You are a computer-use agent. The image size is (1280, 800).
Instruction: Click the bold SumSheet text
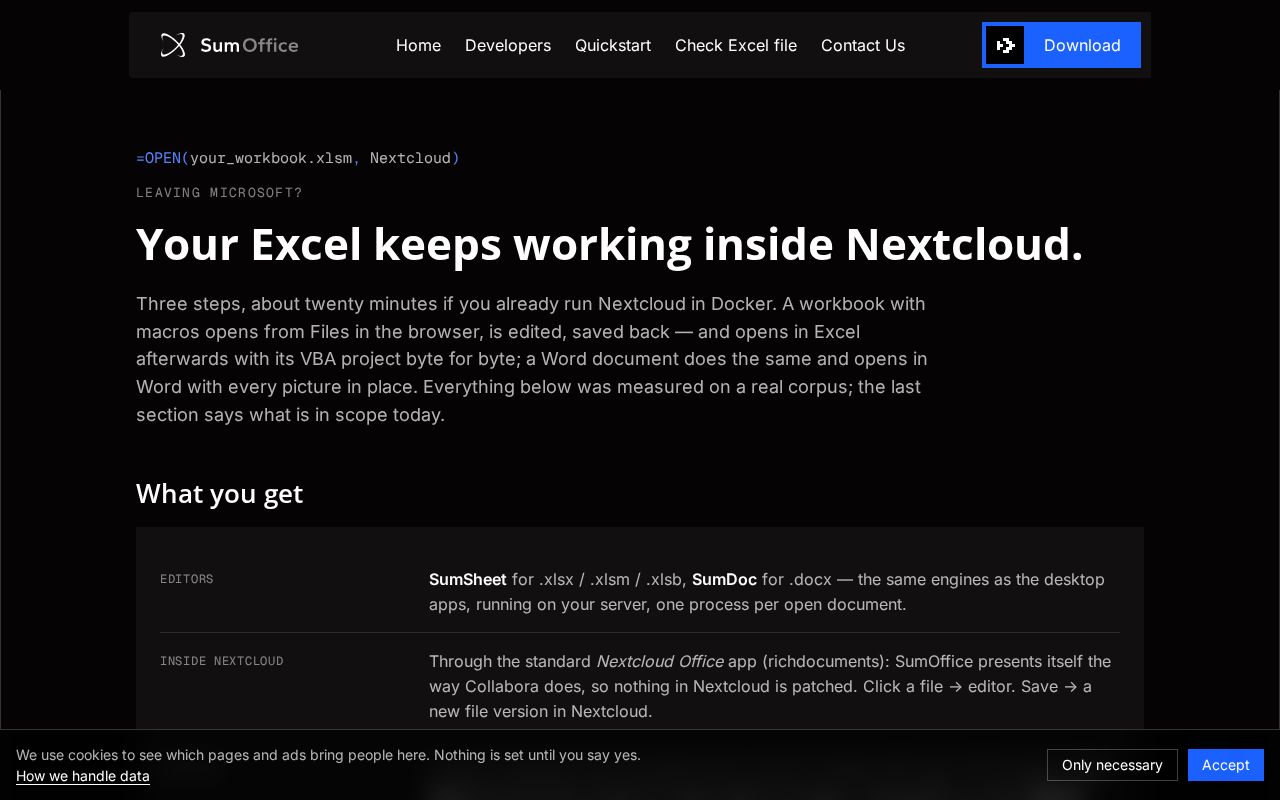coord(468,579)
